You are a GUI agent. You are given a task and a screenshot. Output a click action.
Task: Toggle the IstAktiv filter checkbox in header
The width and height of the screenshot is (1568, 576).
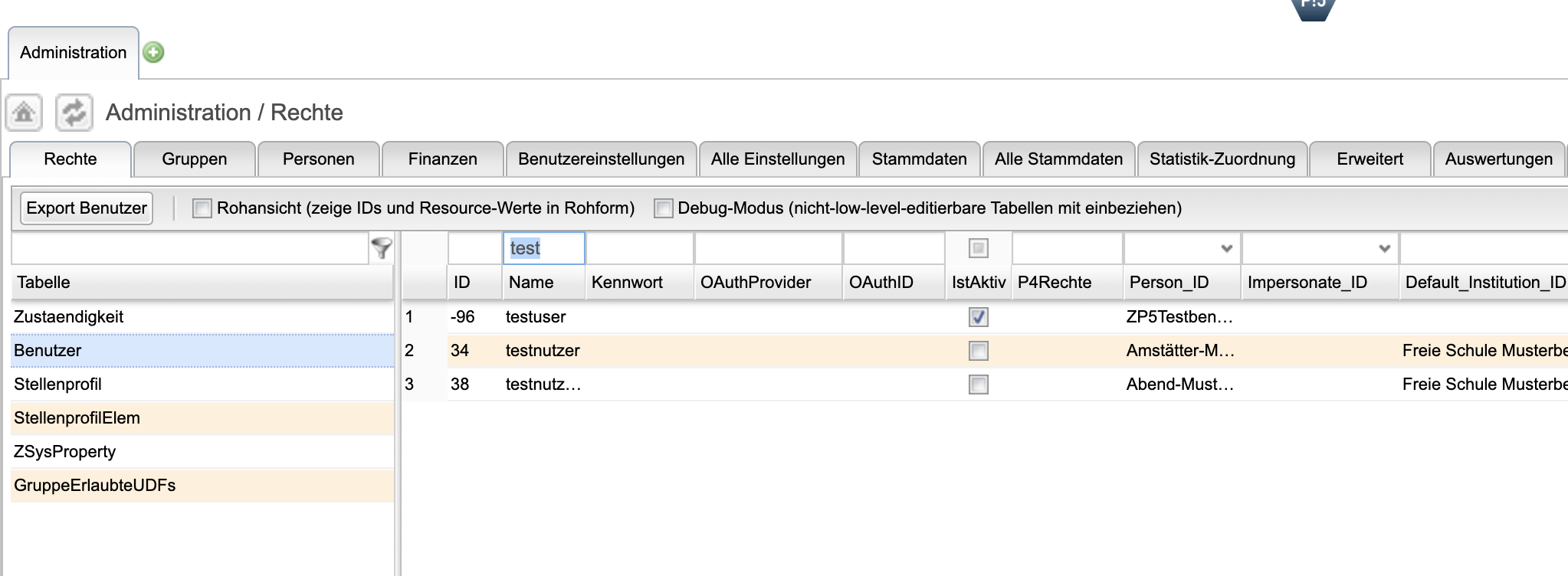[978, 248]
